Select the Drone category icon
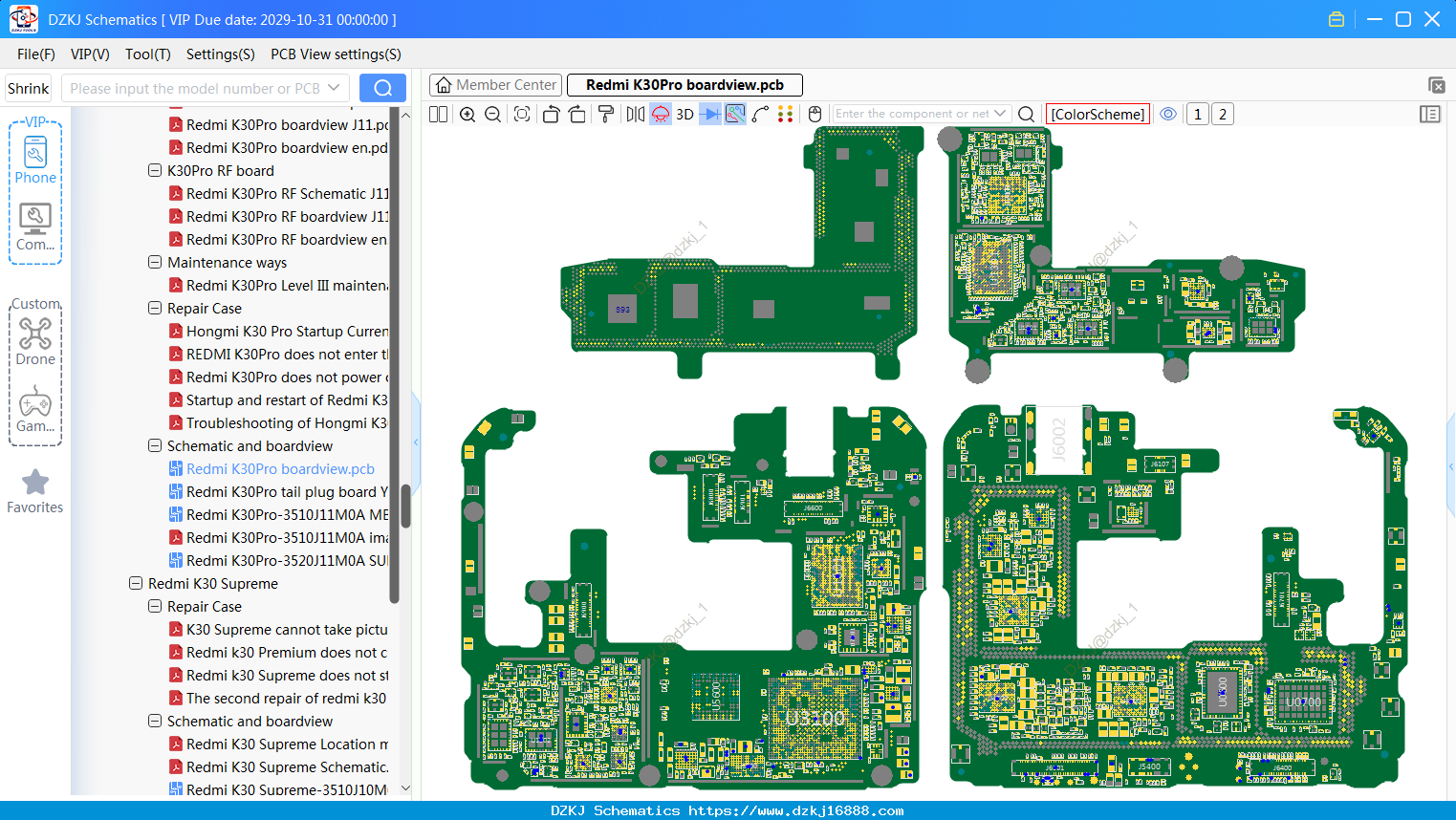Screen dimensions: 1456x820 [35, 341]
